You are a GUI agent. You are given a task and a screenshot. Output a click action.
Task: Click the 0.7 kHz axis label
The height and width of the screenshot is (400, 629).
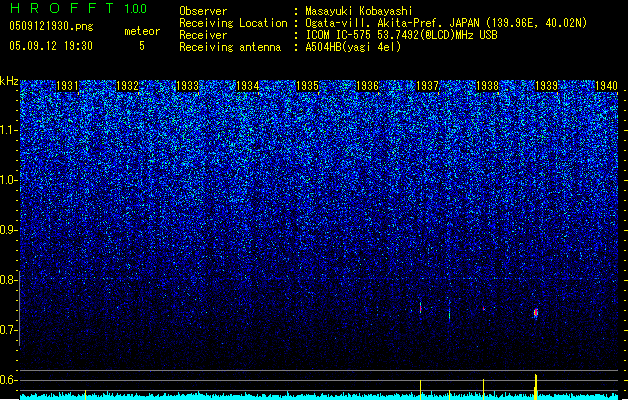(9, 330)
